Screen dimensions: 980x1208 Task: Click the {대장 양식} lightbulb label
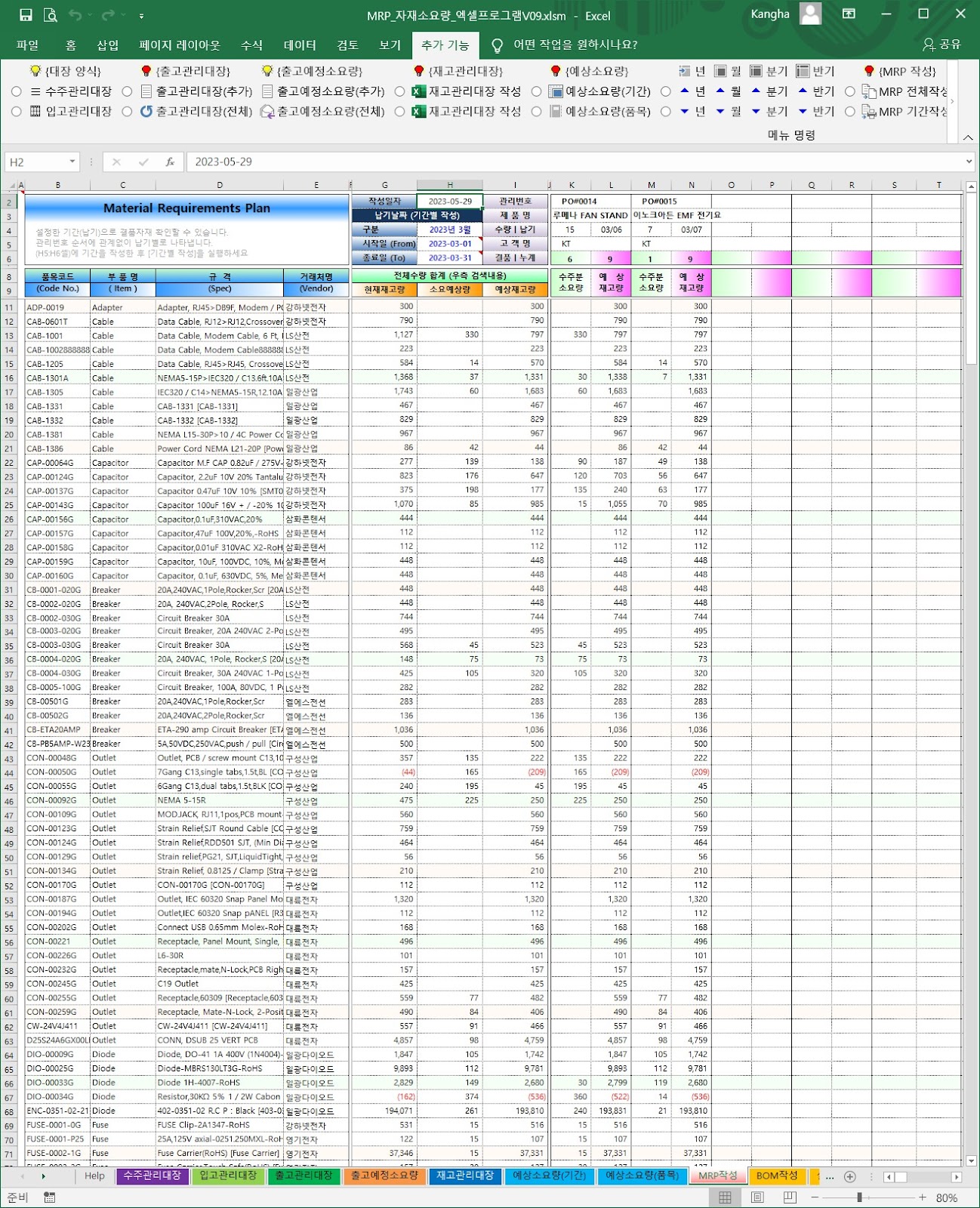coord(66,71)
